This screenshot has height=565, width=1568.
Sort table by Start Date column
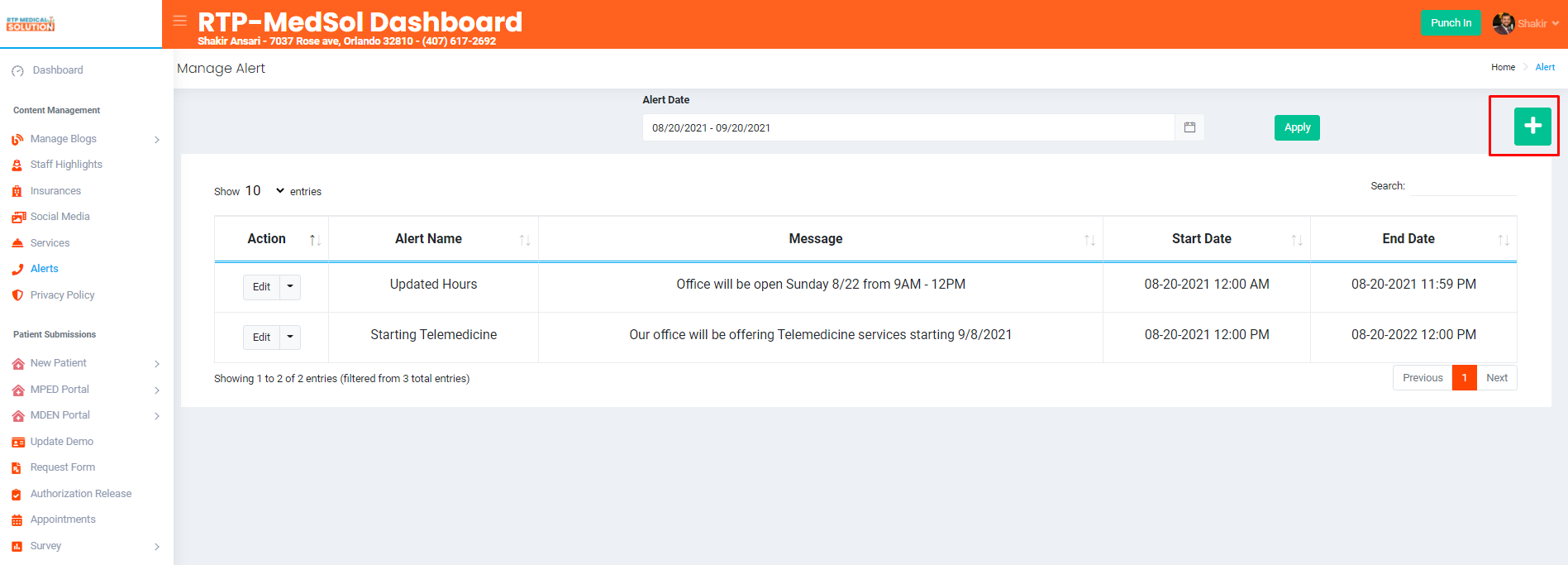pos(1207,239)
